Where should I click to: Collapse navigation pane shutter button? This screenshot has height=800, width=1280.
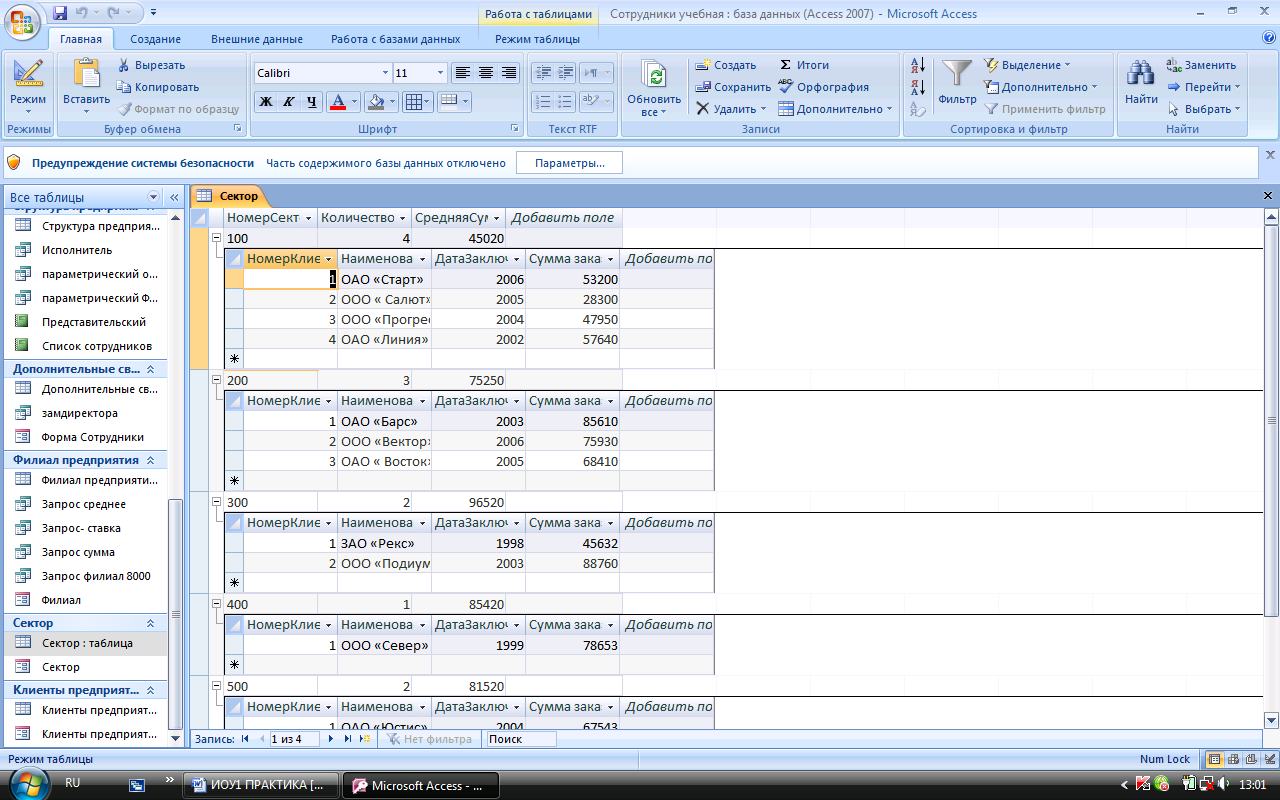click(x=174, y=197)
